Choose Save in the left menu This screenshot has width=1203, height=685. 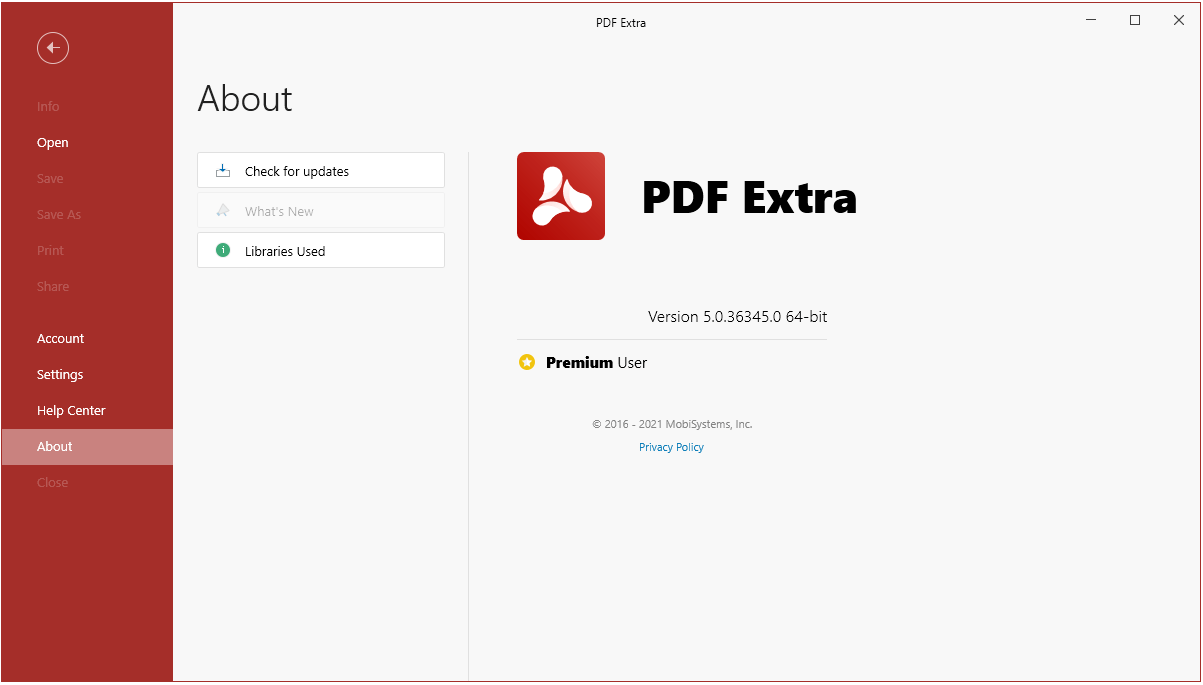pos(87,178)
